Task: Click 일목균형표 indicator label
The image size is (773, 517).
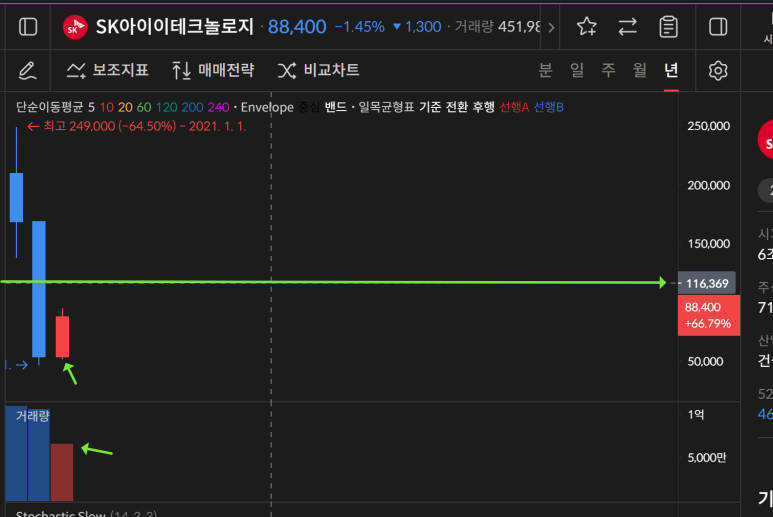Action: point(386,107)
